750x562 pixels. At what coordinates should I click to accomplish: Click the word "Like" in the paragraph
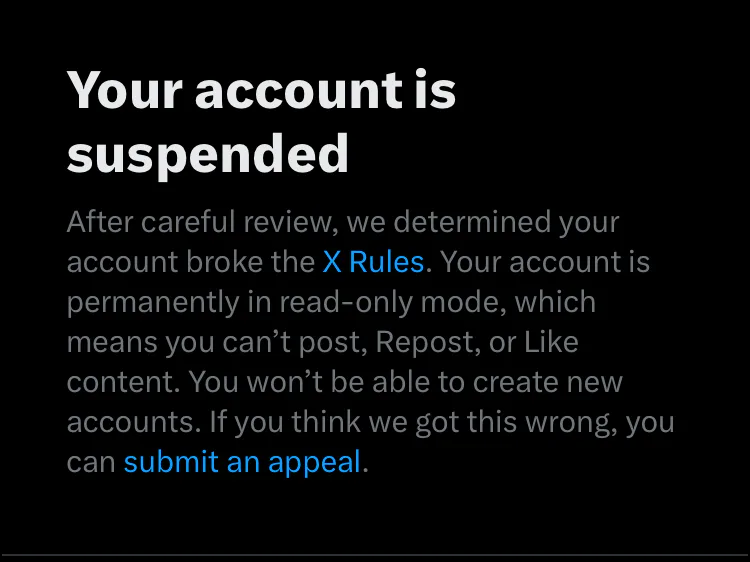click(x=551, y=342)
